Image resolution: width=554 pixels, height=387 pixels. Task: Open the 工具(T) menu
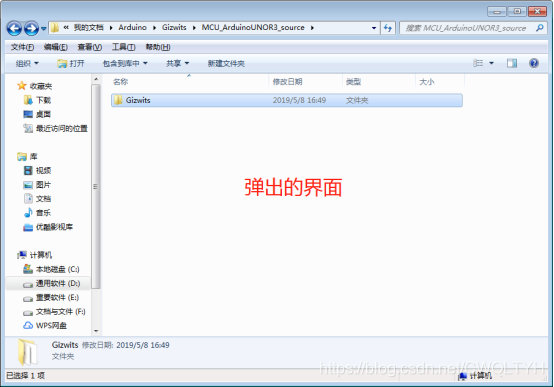click(124, 47)
